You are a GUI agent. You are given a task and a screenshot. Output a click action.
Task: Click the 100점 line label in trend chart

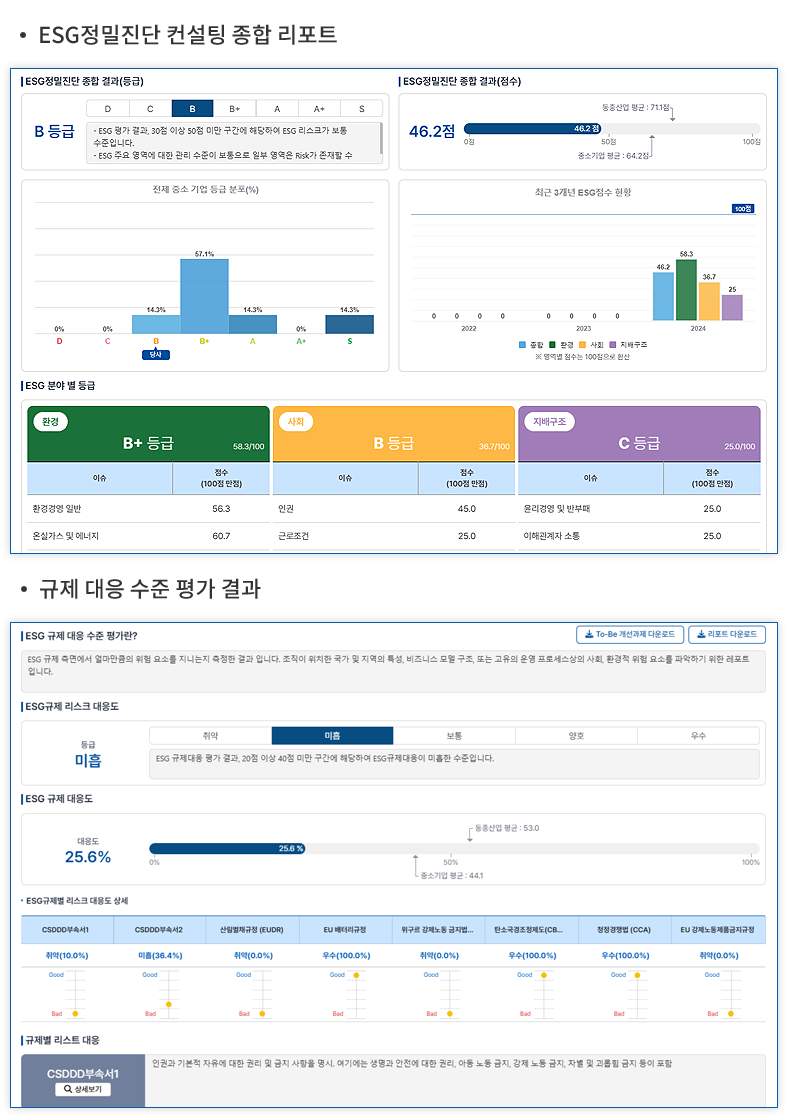coord(743,209)
